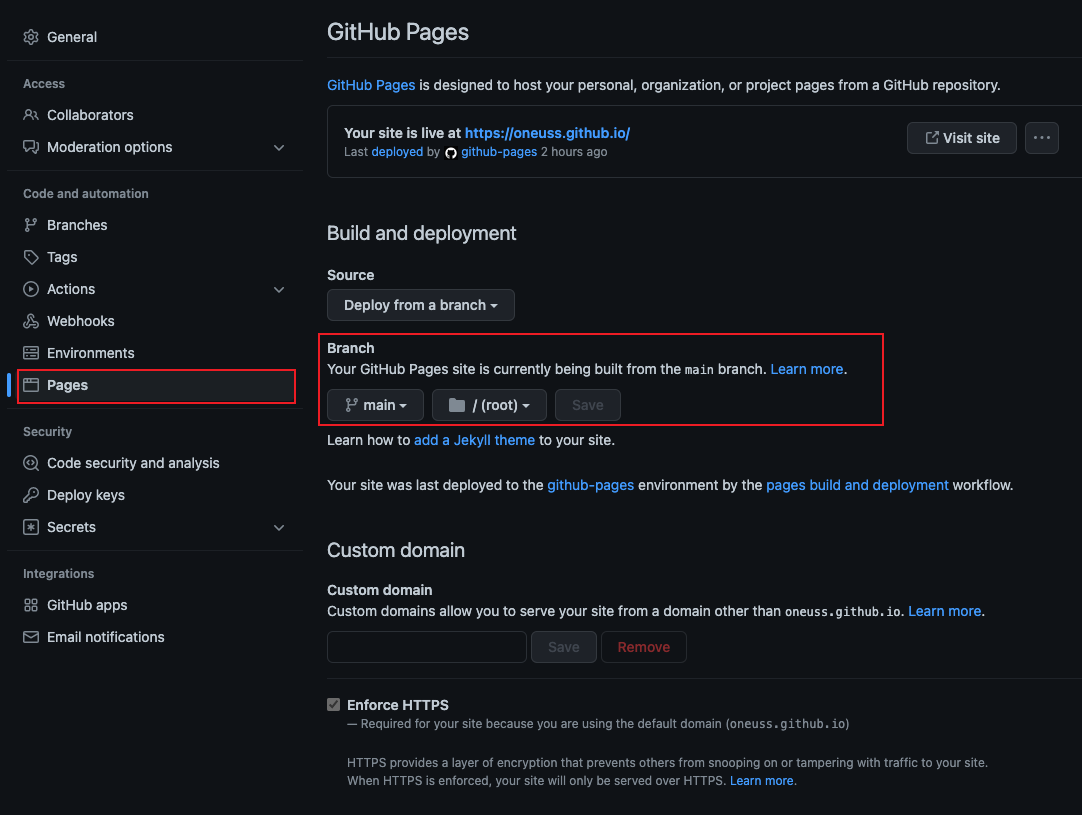The height and width of the screenshot is (815, 1082).
Task: Click the Tags label icon
Action: [30, 257]
